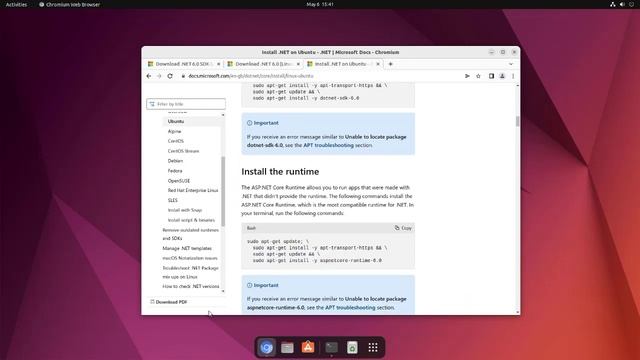This screenshot has height=360, width=640.
Task: Open the Fedora install page
Action: click(175, 171)
